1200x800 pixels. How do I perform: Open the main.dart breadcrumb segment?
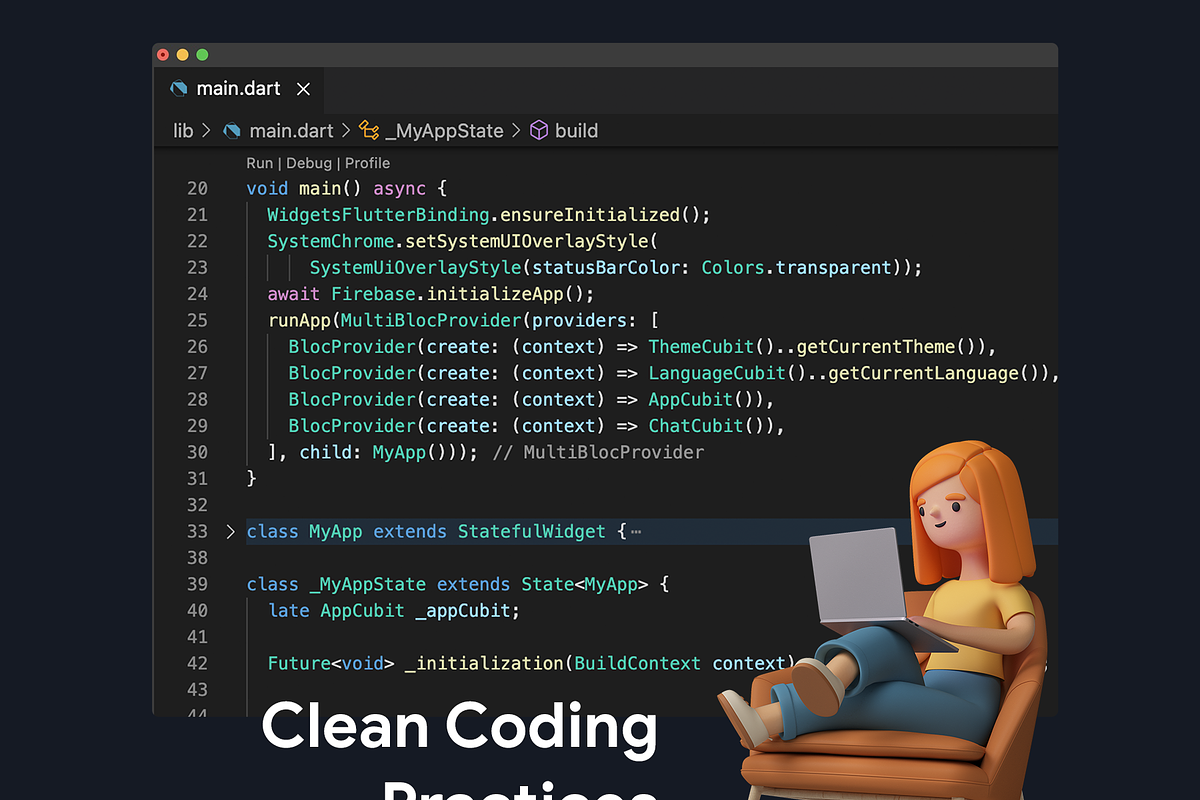click(x=278, y=130)
